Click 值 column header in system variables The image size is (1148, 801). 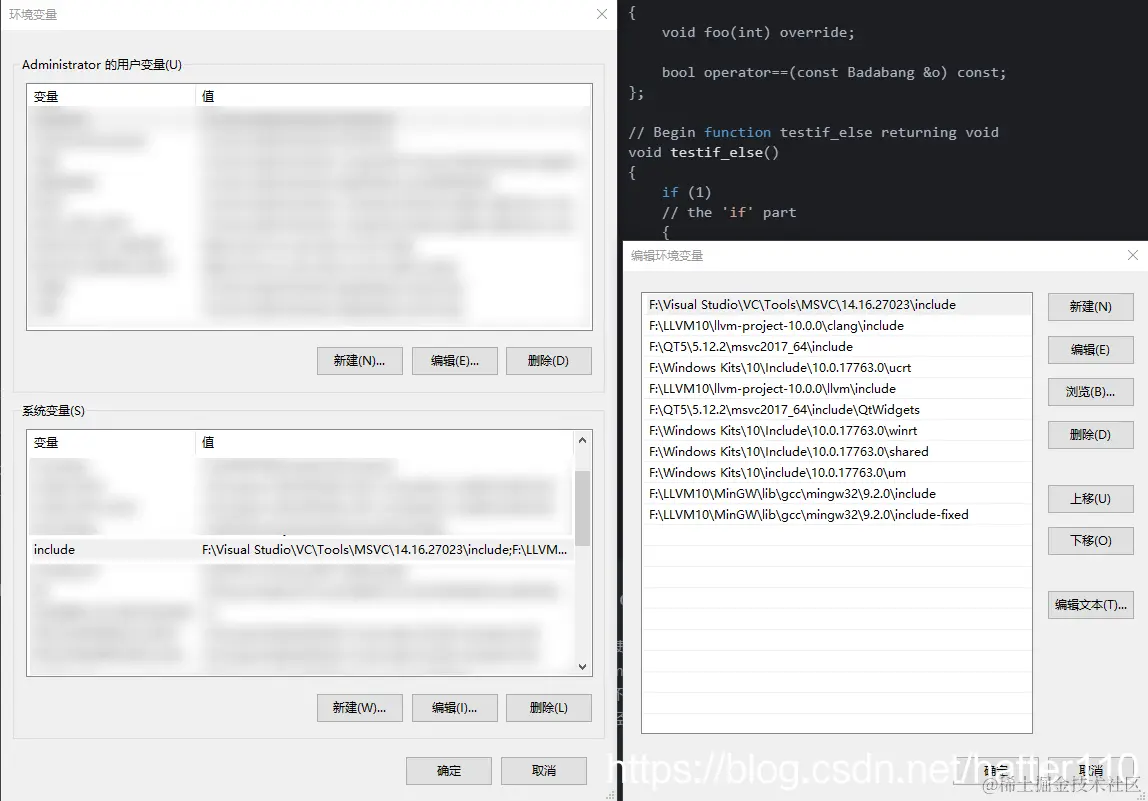point(385,442)
